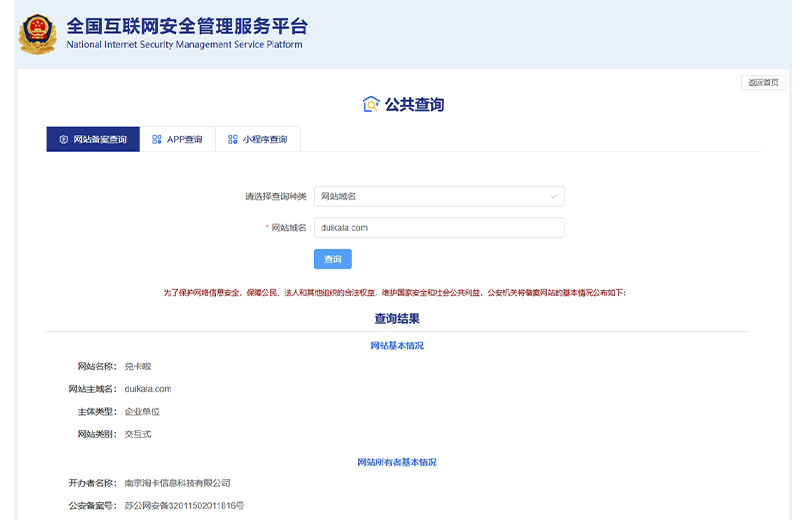806x520 pixels.
Task: Click duikala.com in the results
Action: click(148, 389)
